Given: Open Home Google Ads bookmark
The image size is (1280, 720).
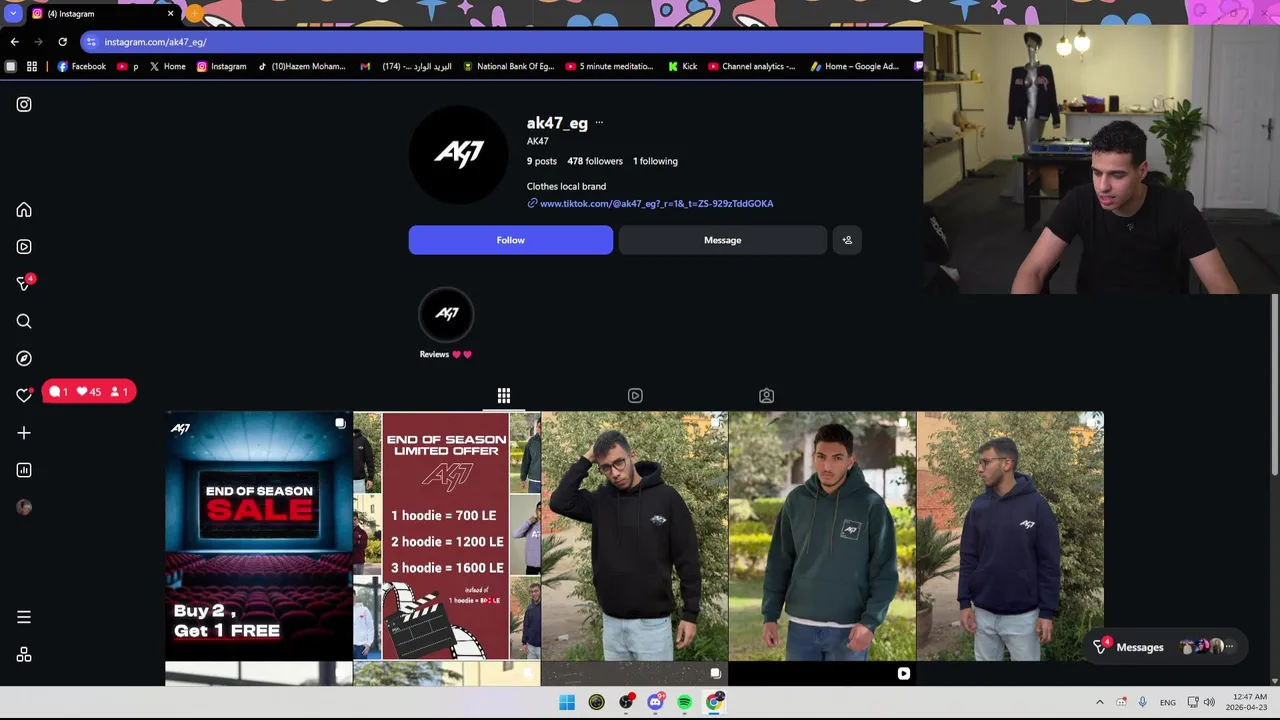Looking at the screenshot, I should pyautogui.click(x=854, y=67).
